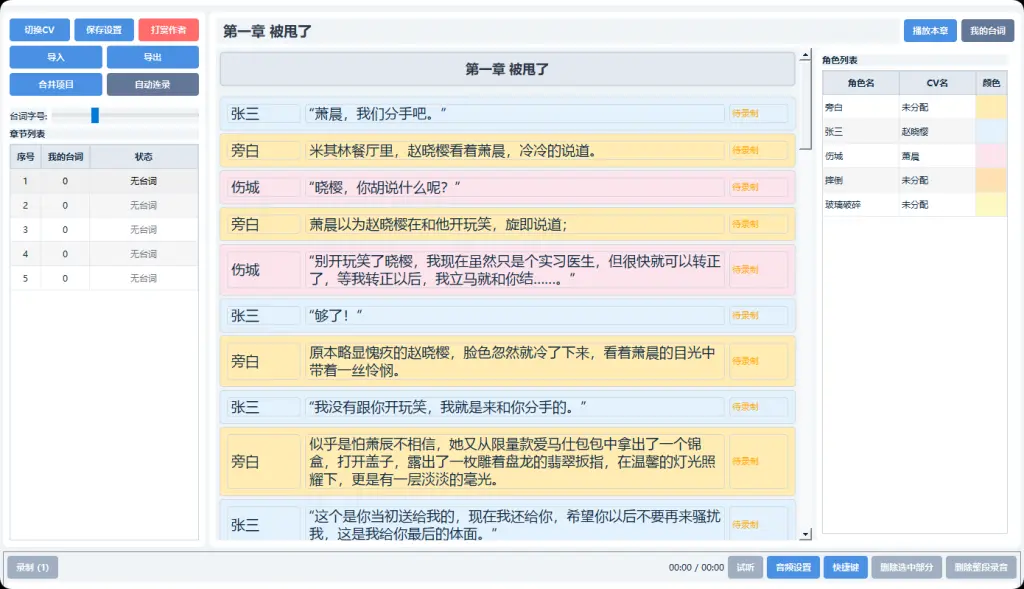Image resolution: width=1024 pixels, height=589 pixels.
Task: Select chapter 1 row in 章节列表
Action: [x=104, y=181]
